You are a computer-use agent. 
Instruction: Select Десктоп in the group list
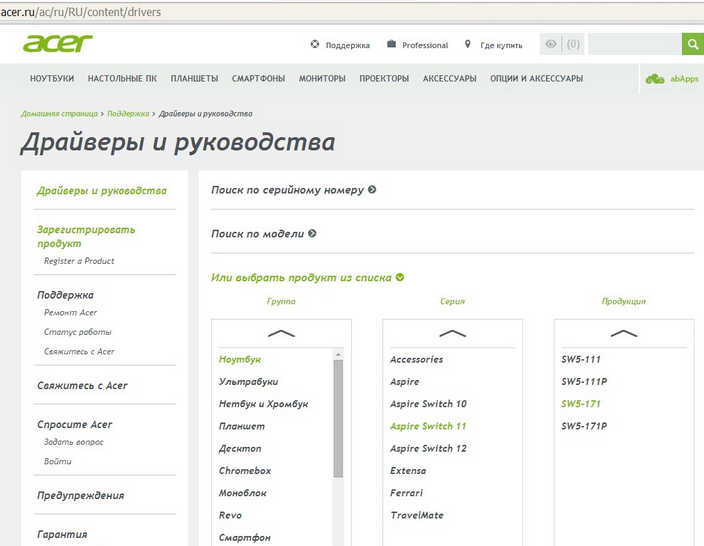tap(240, 449)
